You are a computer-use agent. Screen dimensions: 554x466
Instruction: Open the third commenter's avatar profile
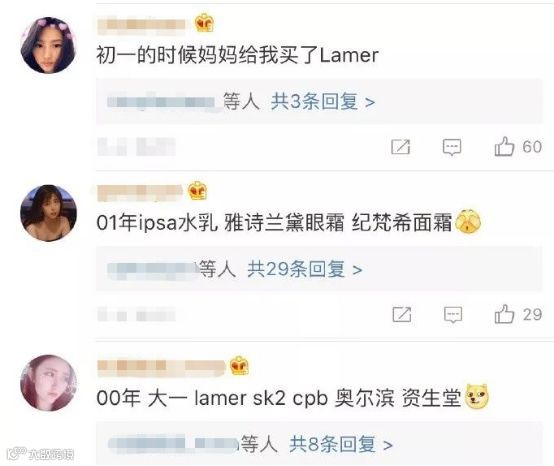pos(48,383)
